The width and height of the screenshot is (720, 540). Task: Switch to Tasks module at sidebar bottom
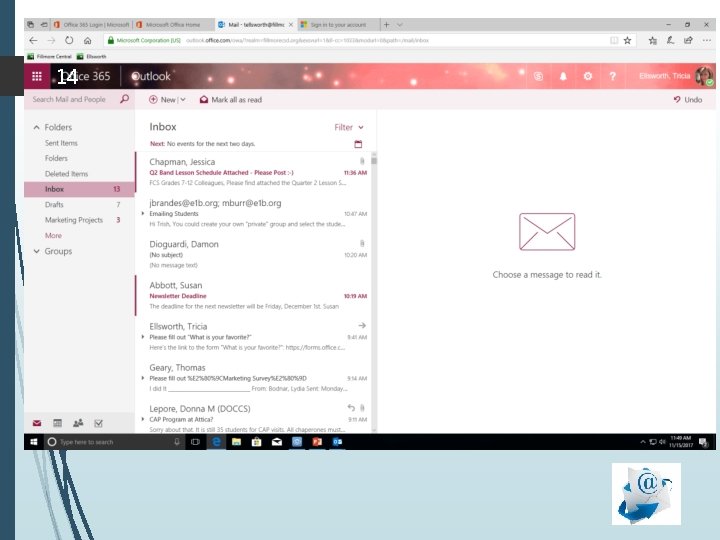coord(98,423)
